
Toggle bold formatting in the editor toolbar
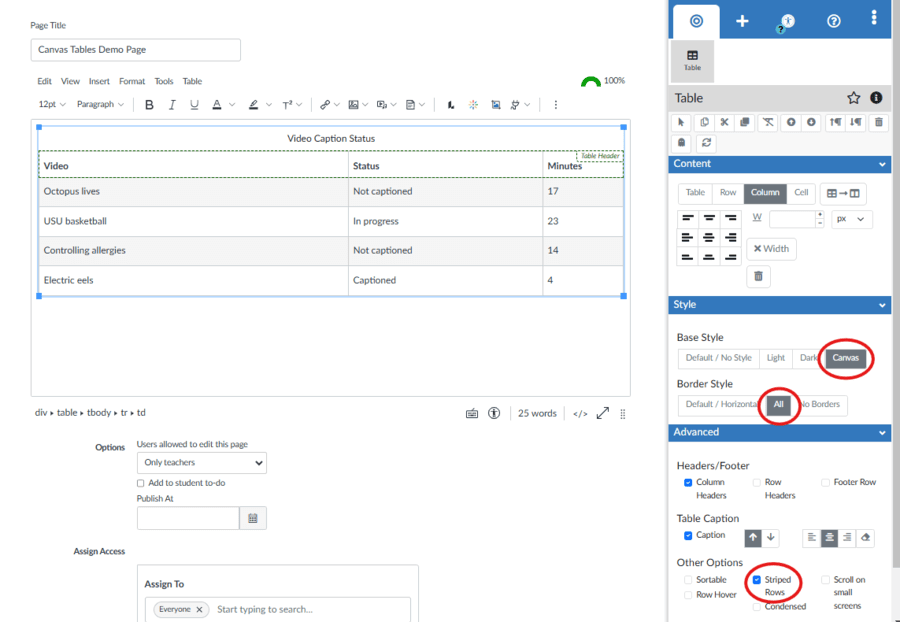coord(148,103)
